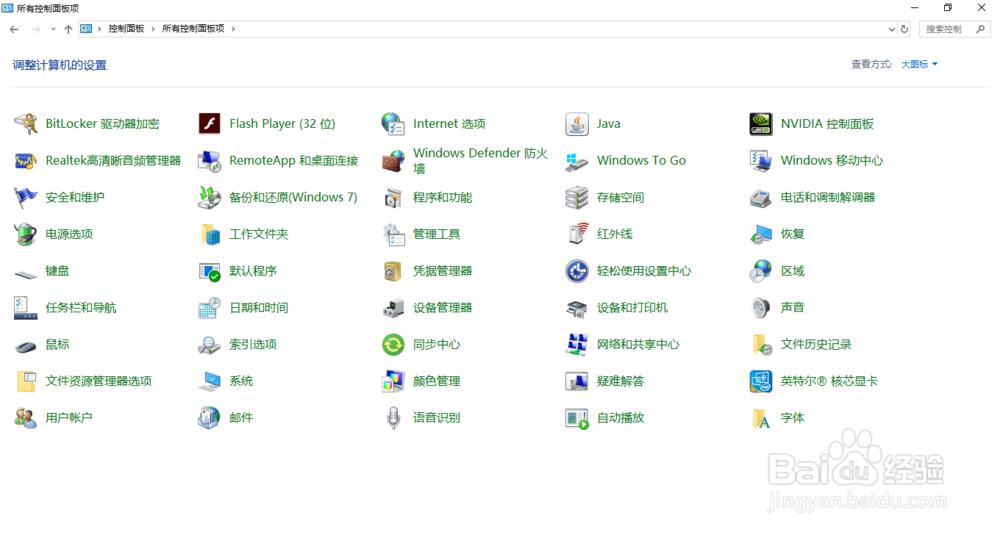The width and height of the screenshot is (1000, 535).
Task: Open the BitLocker 驱动器加密 icon
Action: coord(26,124)
